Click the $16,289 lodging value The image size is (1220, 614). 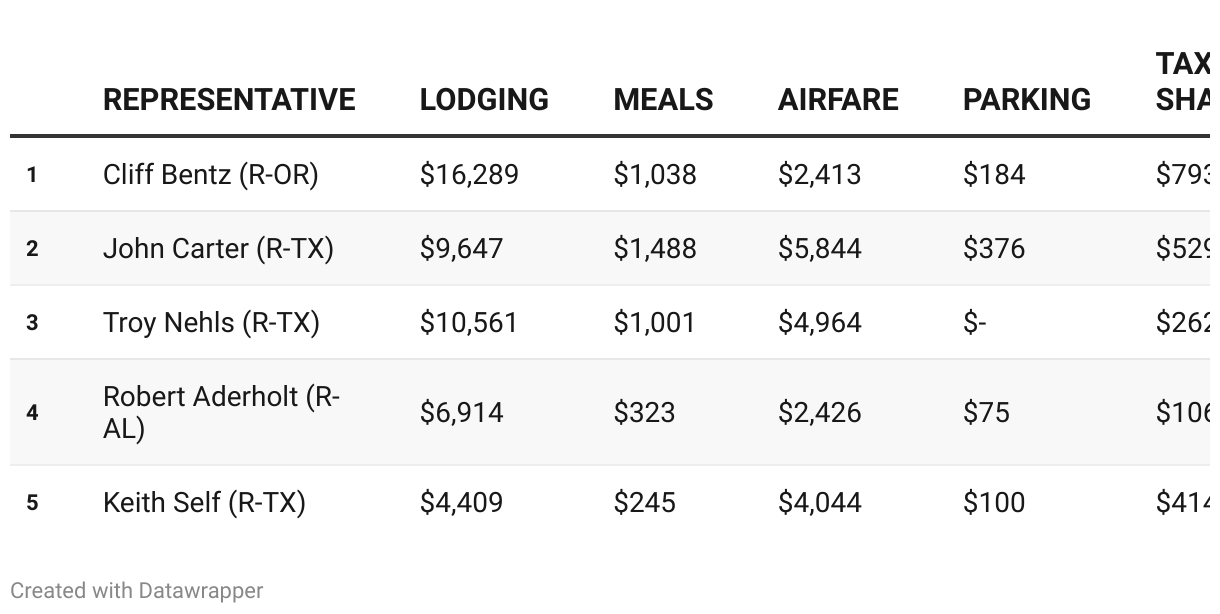[469, 175]
